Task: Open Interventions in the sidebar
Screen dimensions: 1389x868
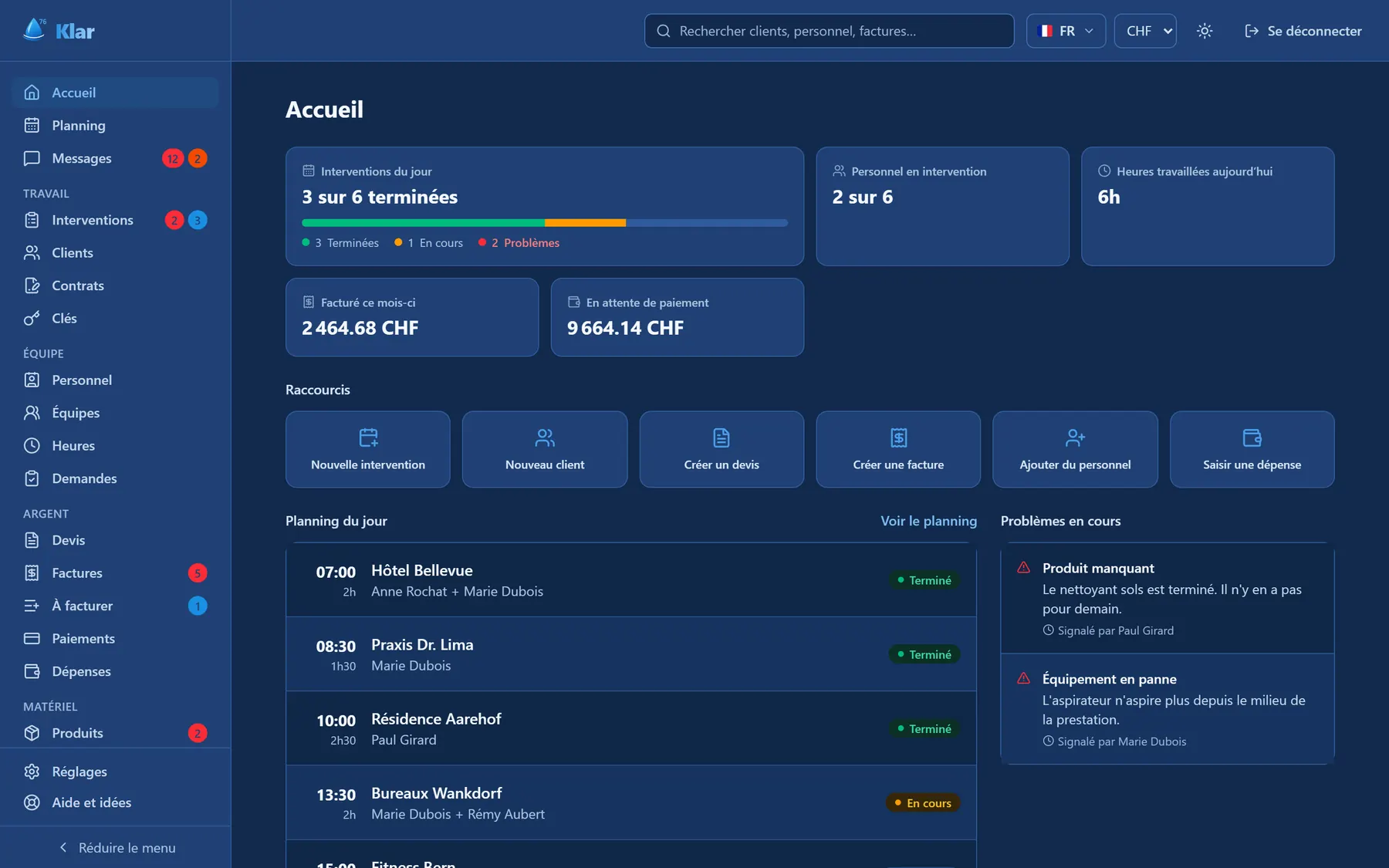Action: point(115,220)
